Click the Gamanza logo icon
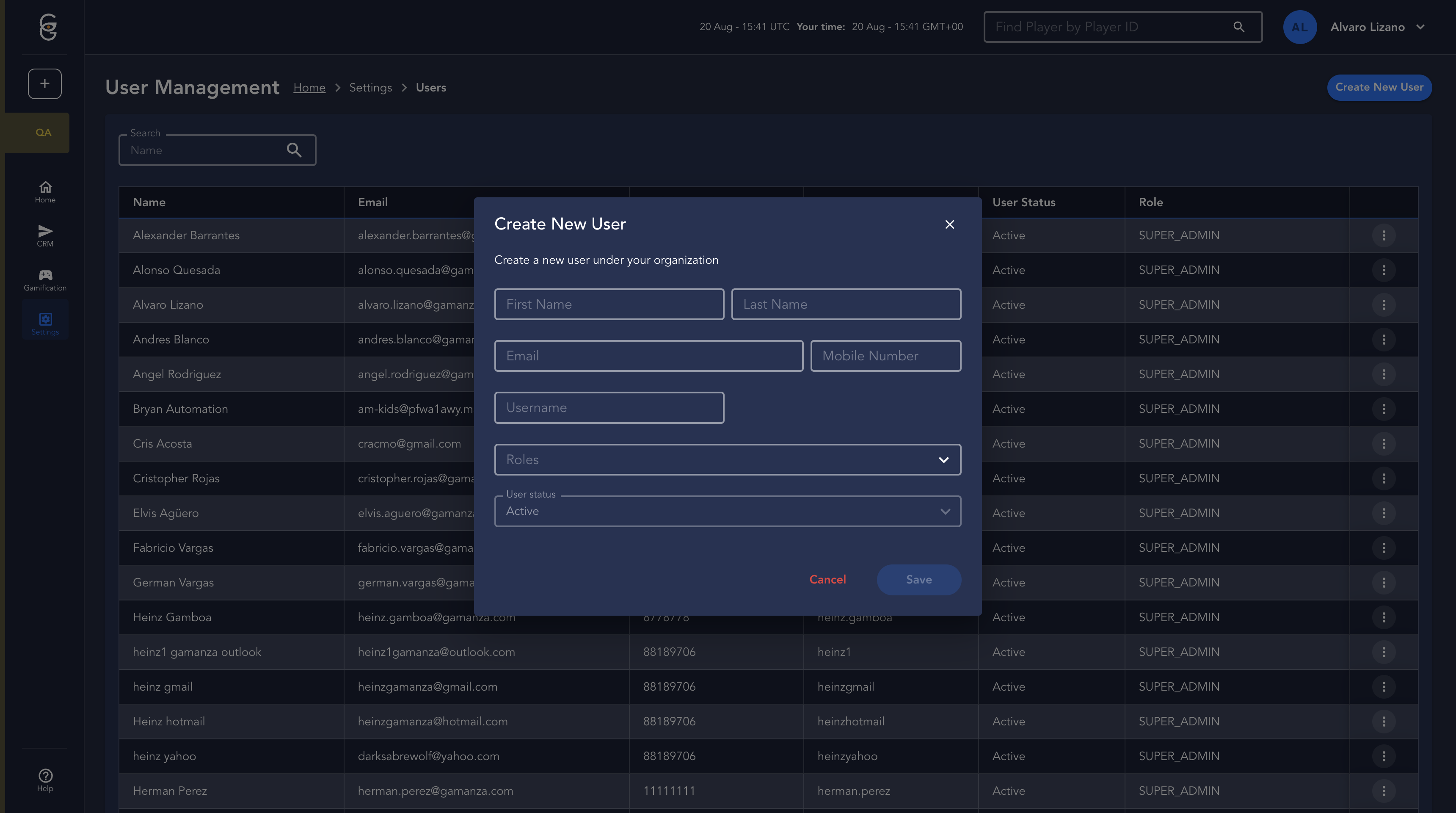This screenshot has height=813, width=1456. click(48, 27)
